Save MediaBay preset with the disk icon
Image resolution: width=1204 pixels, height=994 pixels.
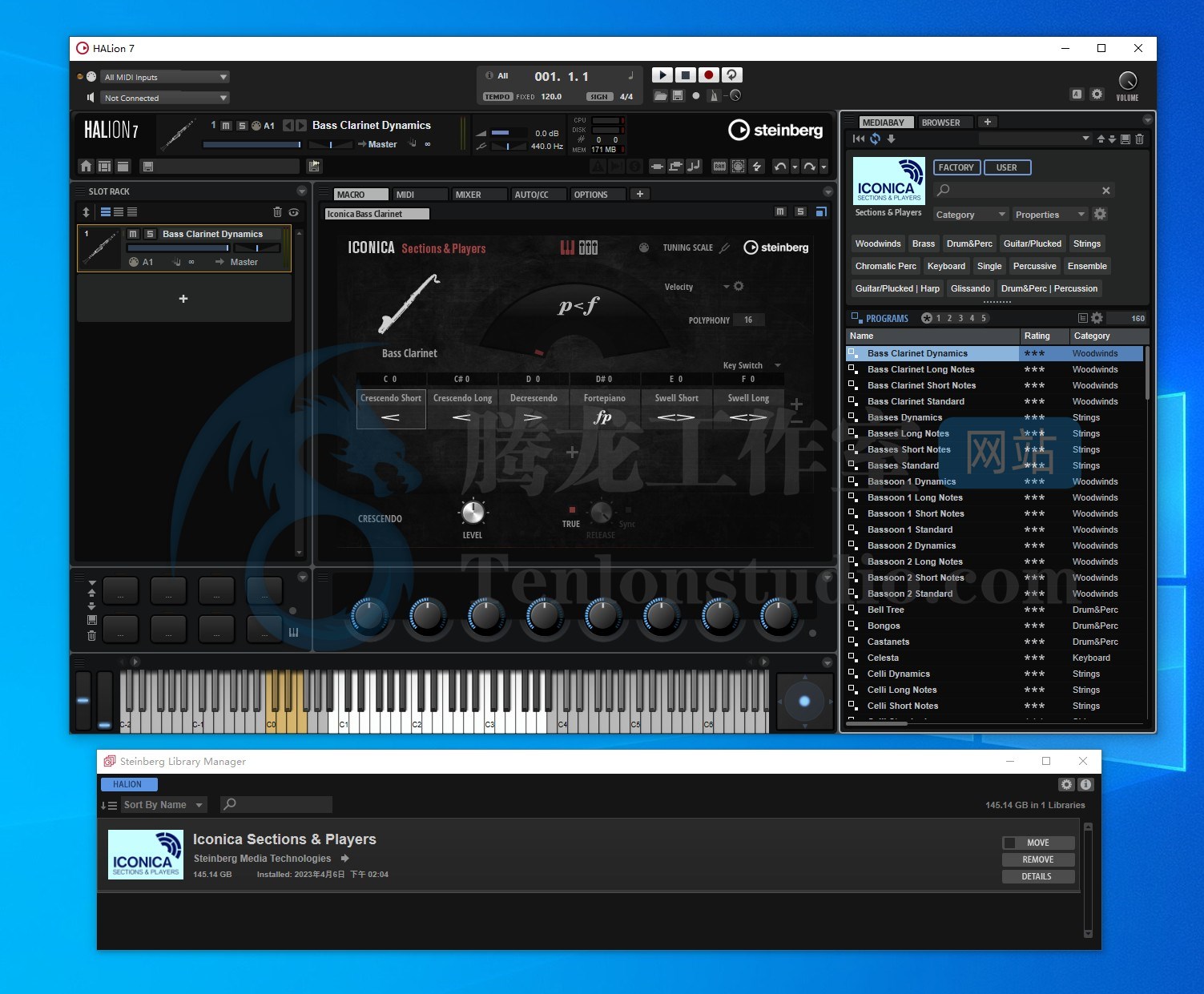point(1125,139)
